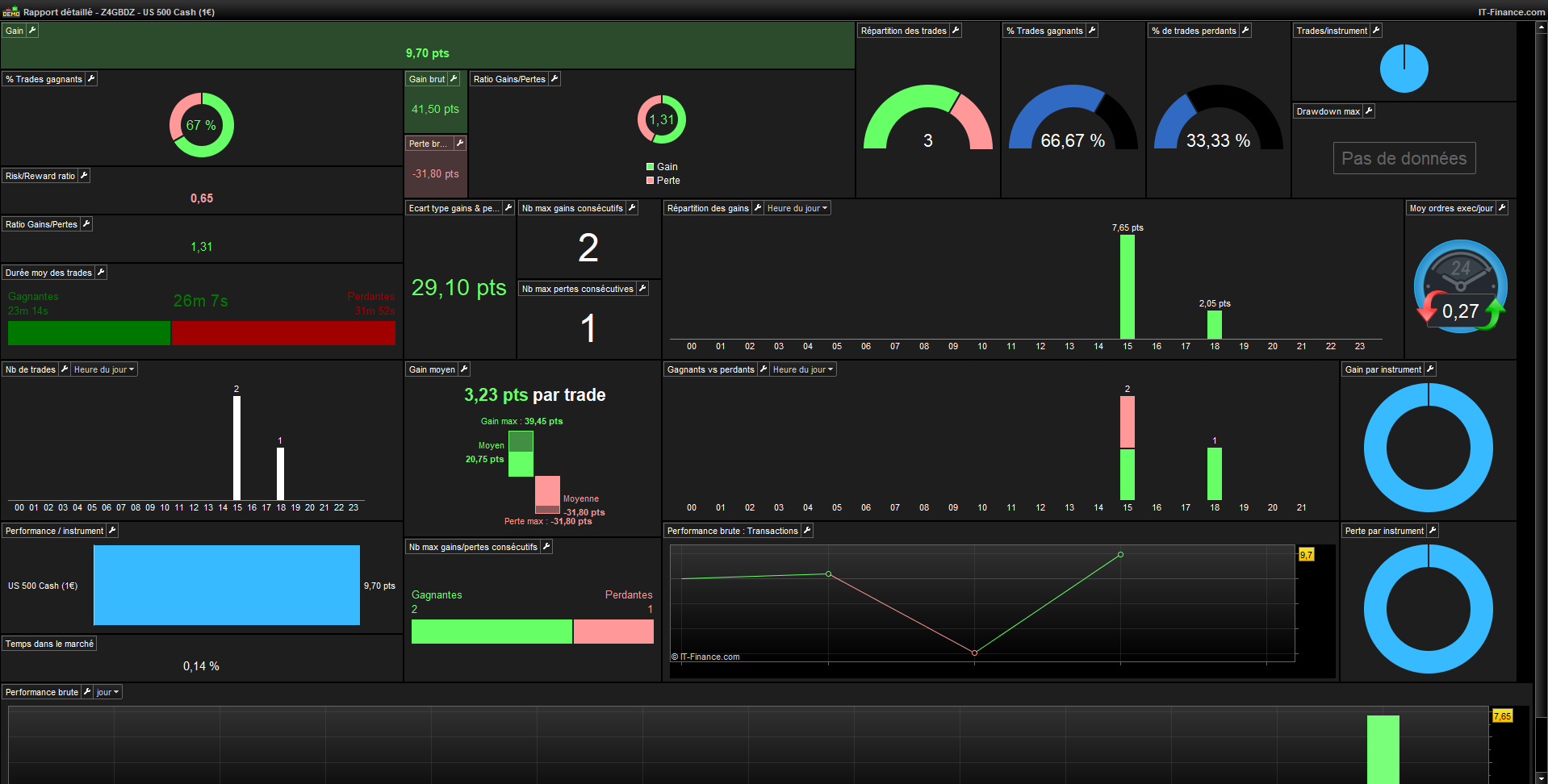Click the IT-Finance.com link at top right
This screenshot has width=1548, height=784.
coord(1512,12)
